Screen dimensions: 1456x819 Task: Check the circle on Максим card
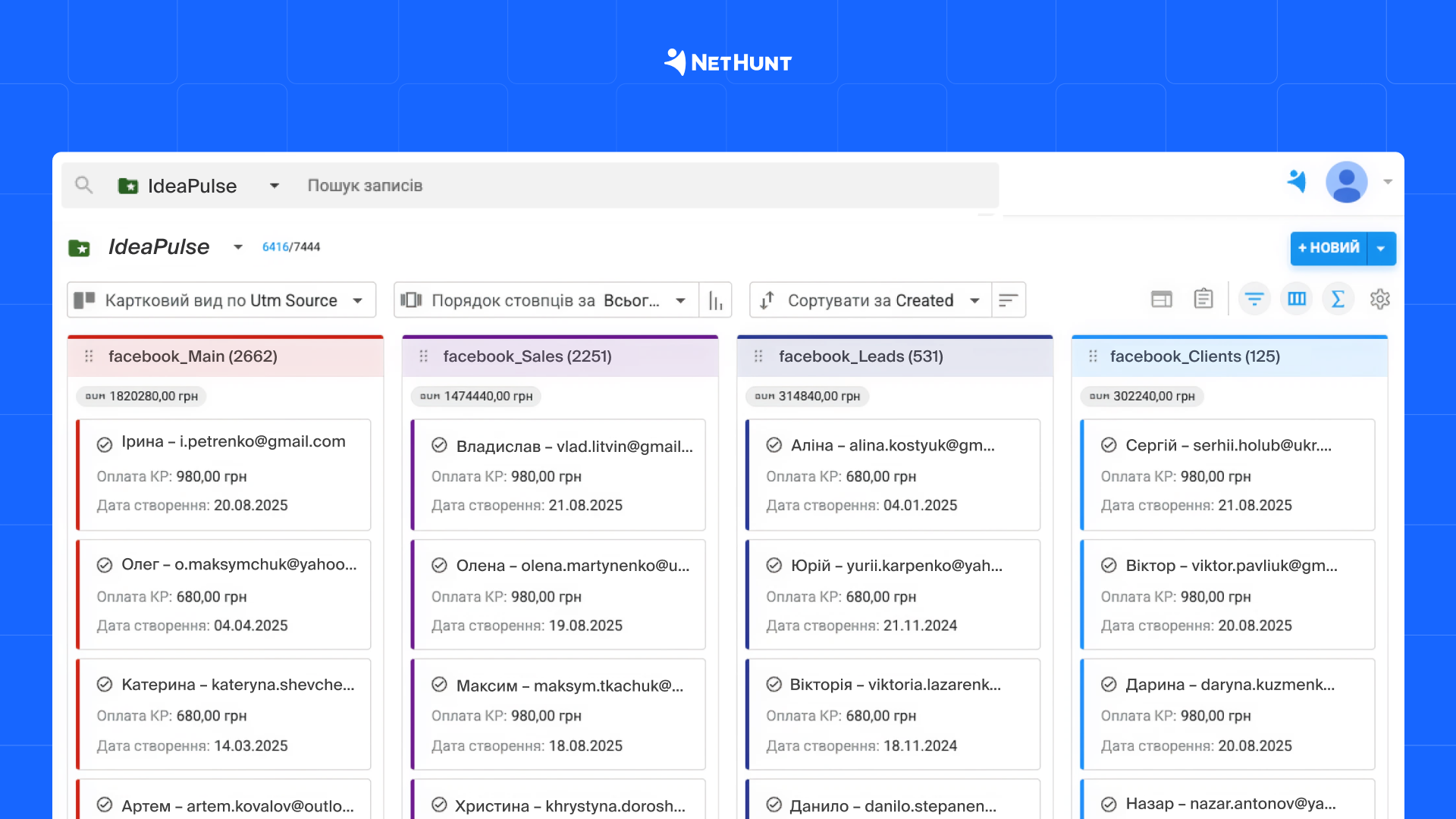coord(439,684)
